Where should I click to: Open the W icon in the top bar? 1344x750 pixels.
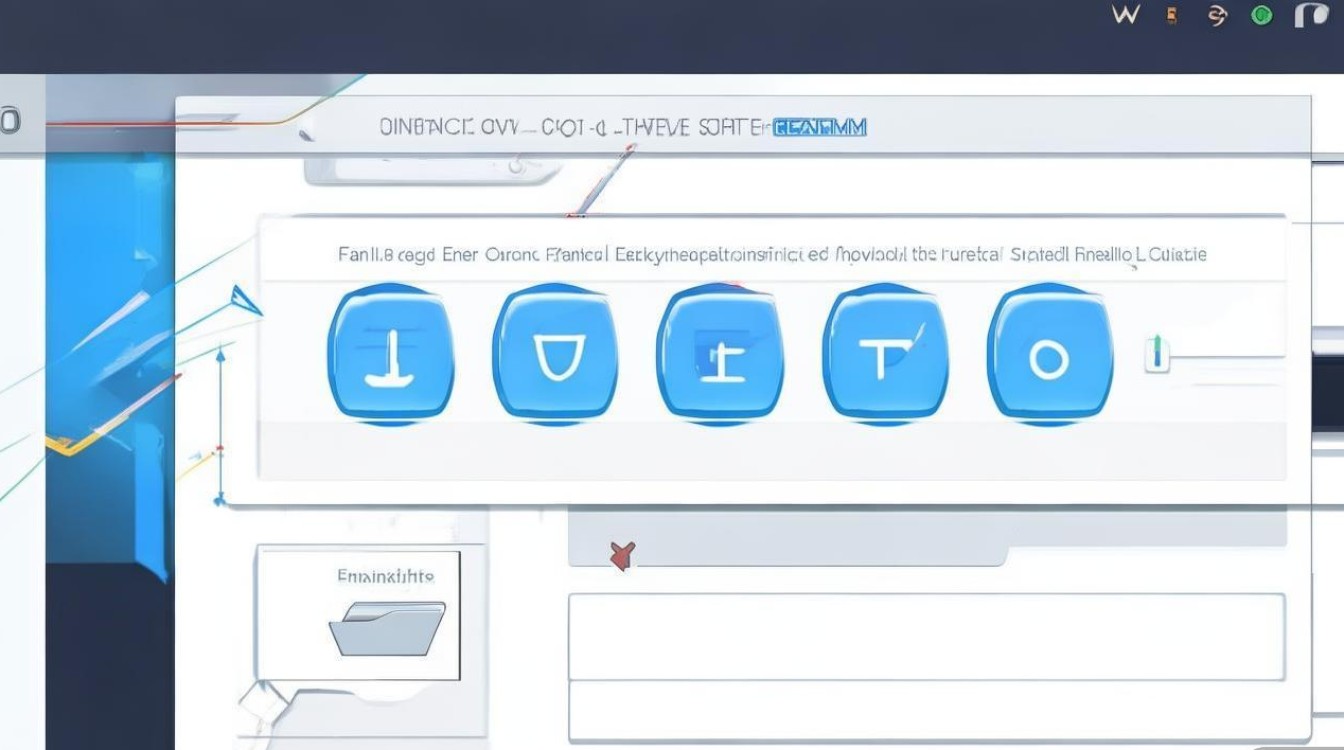coord(1125,15)
